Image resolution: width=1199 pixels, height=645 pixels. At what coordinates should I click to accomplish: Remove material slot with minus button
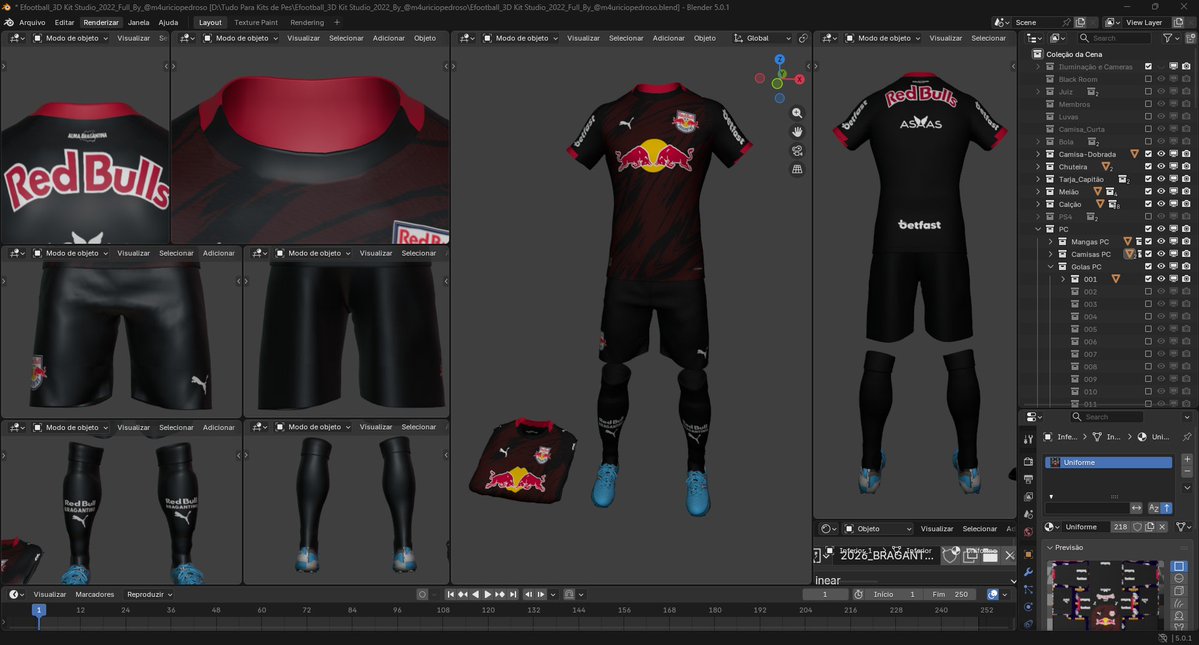tap(1187, 472)
